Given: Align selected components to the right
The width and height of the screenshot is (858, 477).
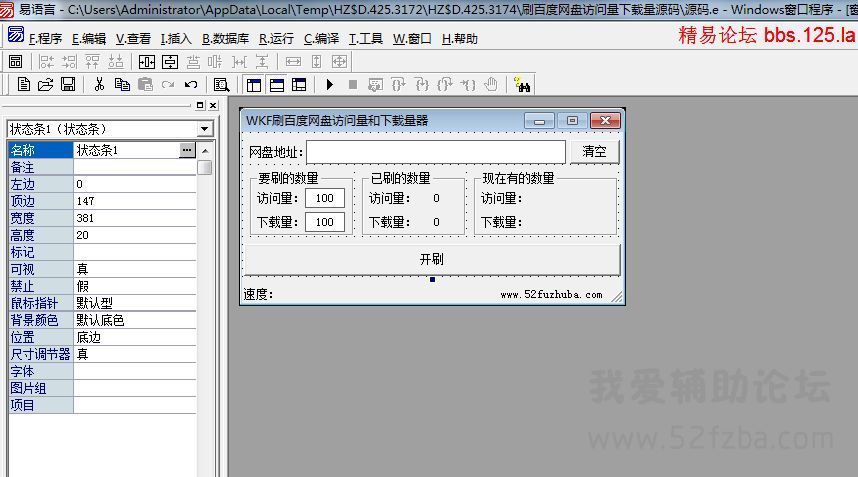Looking at the screenshot, I should click(69, 62).
